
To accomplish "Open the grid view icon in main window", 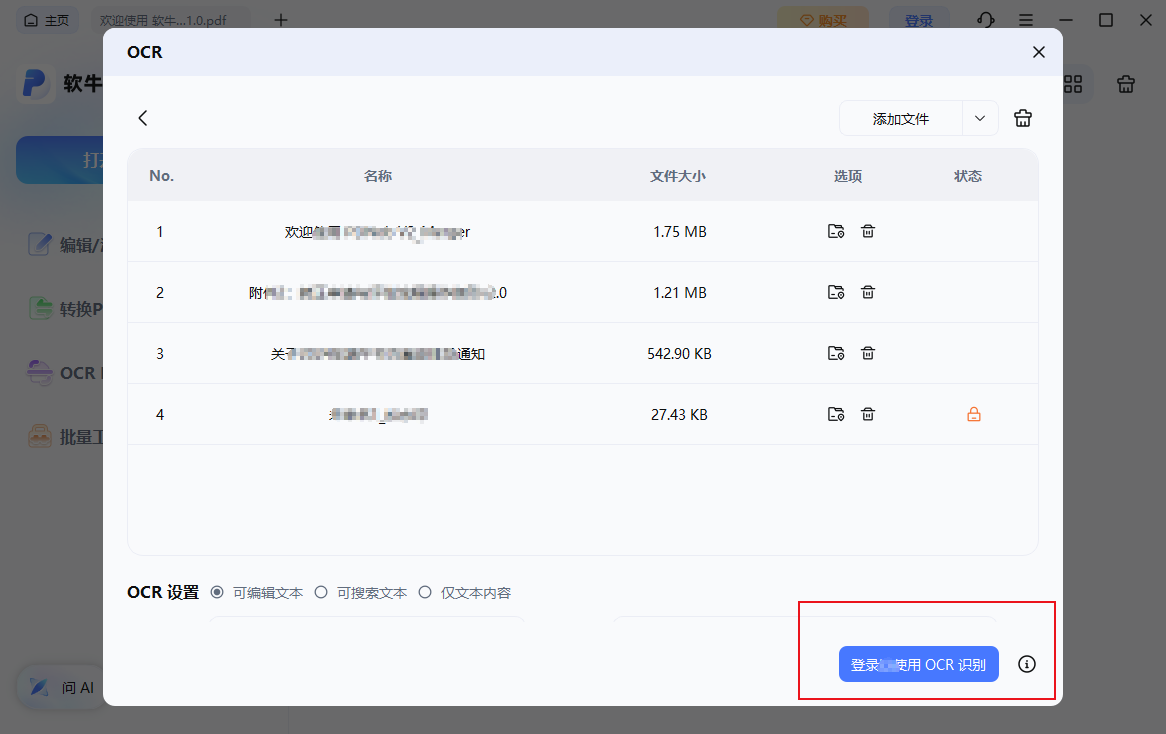I will 1073,84.
